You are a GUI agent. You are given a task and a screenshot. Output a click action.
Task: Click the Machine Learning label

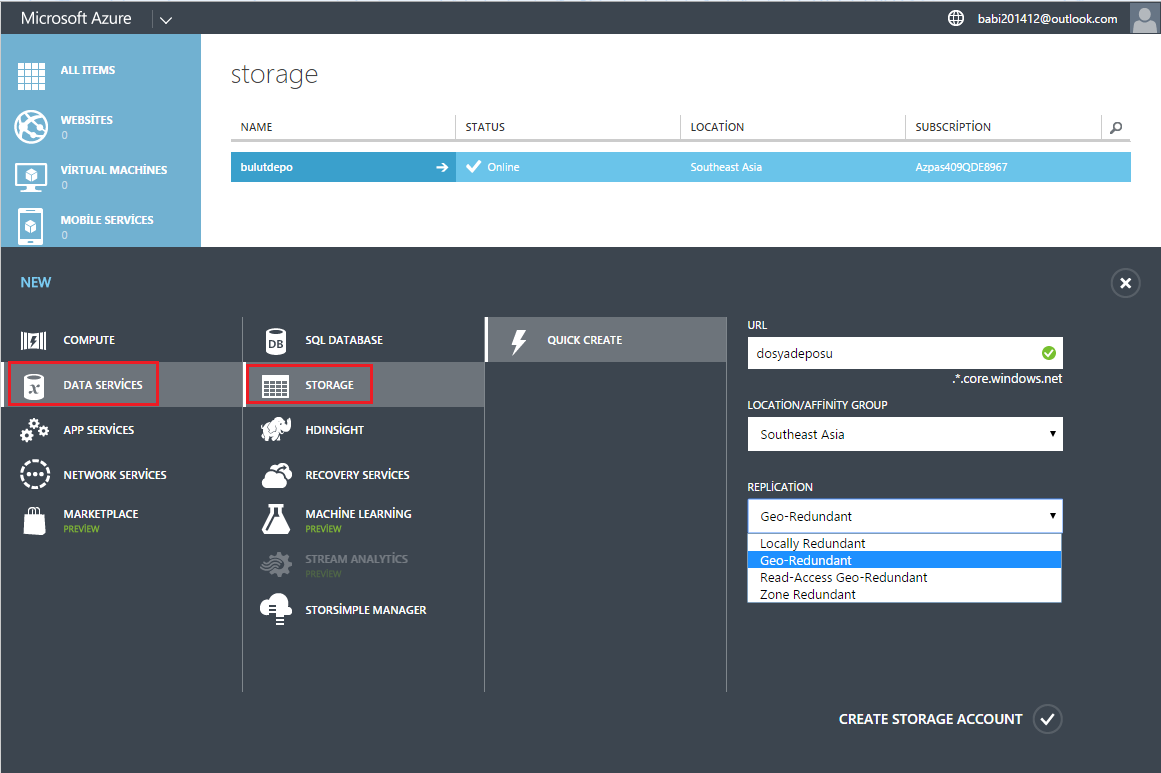pyautogui.click(x=358, y=513)
